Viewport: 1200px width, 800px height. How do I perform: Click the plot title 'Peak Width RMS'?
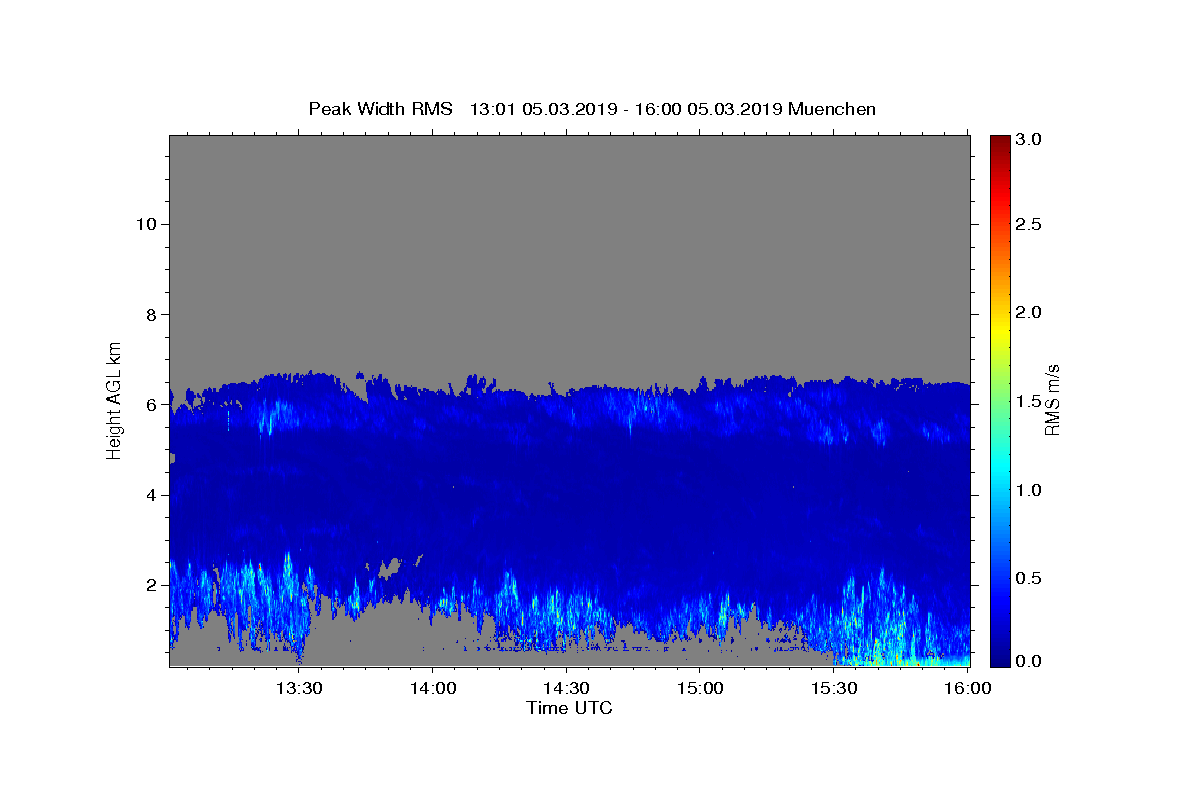(380, 109)
